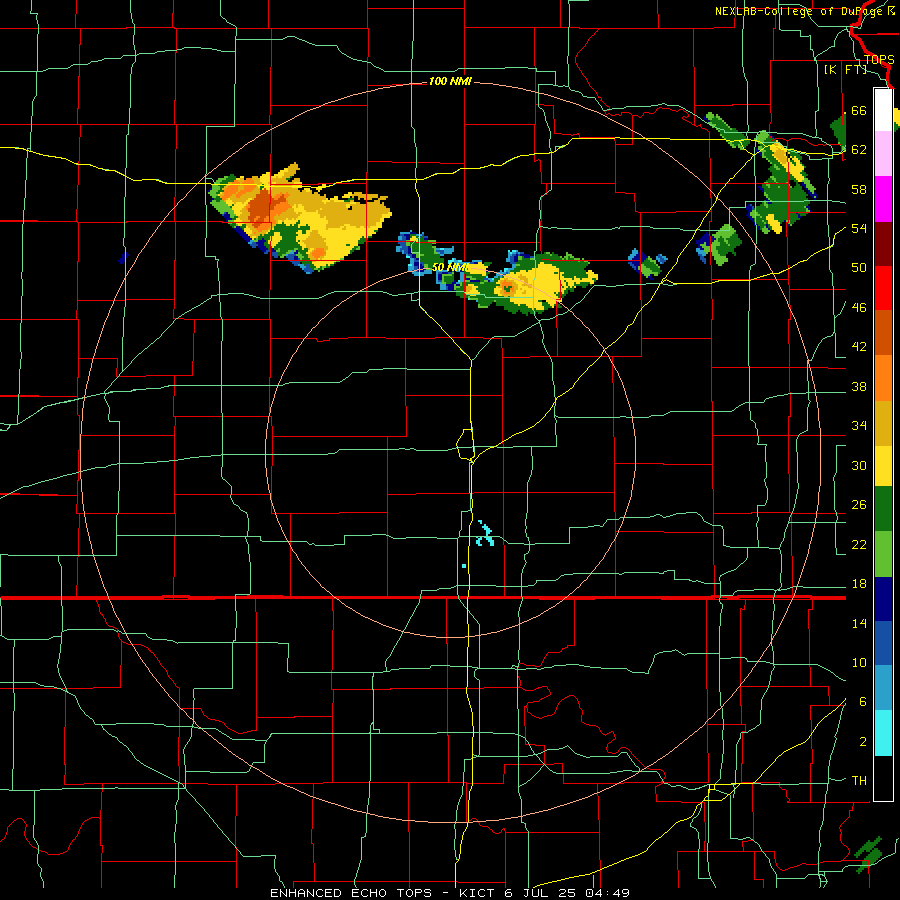
Task: Click the '26' scale label
Action: [859, 505]
